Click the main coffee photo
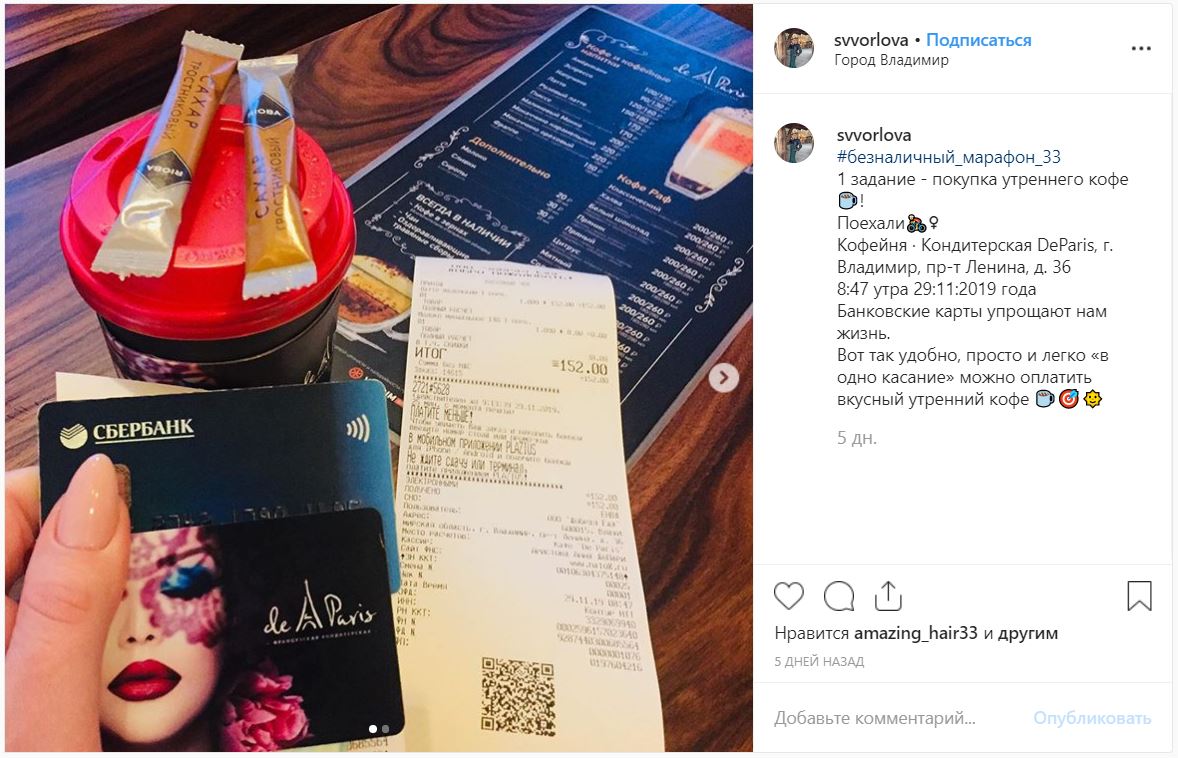Viewport: 1178px width, 758px height. pyautogui.click(x=379, y=377)
